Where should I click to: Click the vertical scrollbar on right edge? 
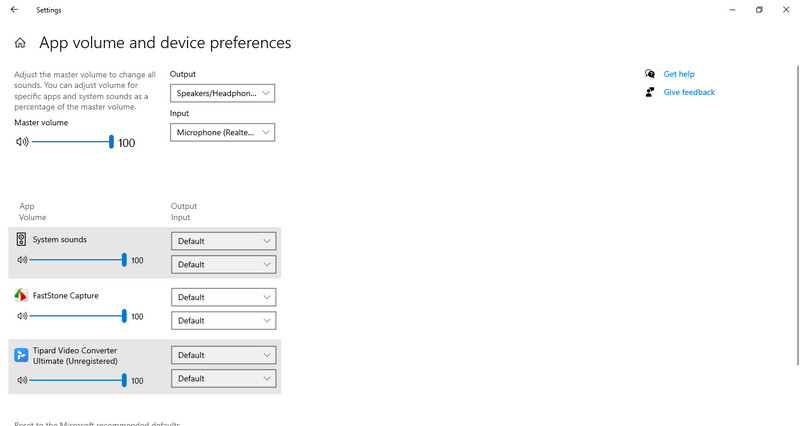coord(797,214)
